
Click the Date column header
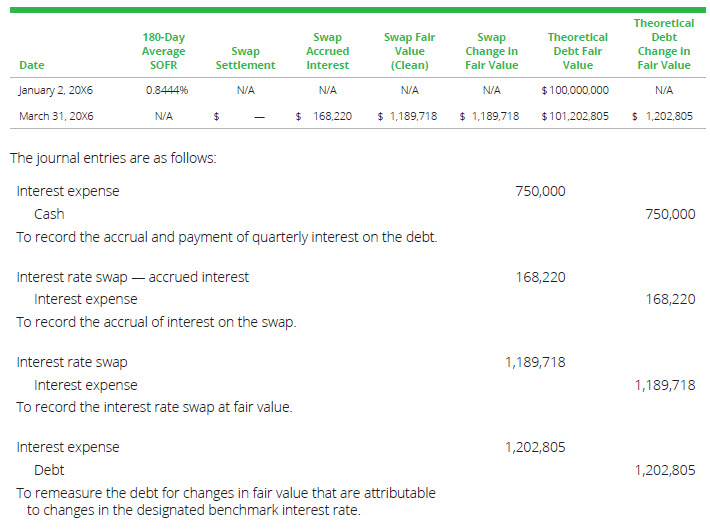[x=31, y=65]
